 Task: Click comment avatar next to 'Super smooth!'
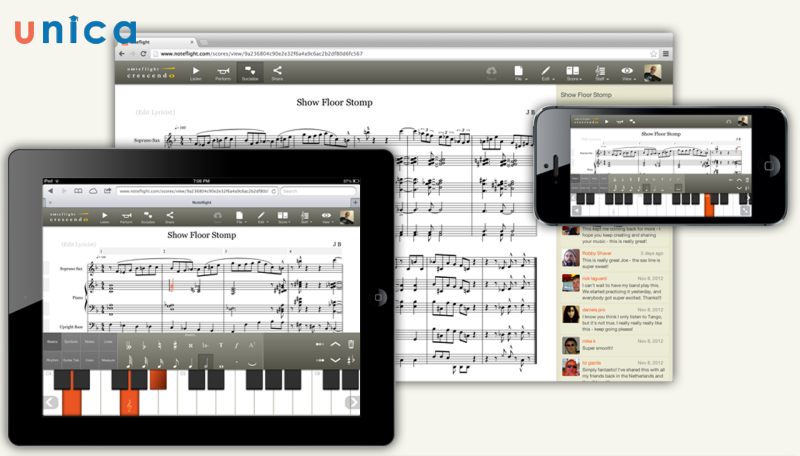point(571,345)
